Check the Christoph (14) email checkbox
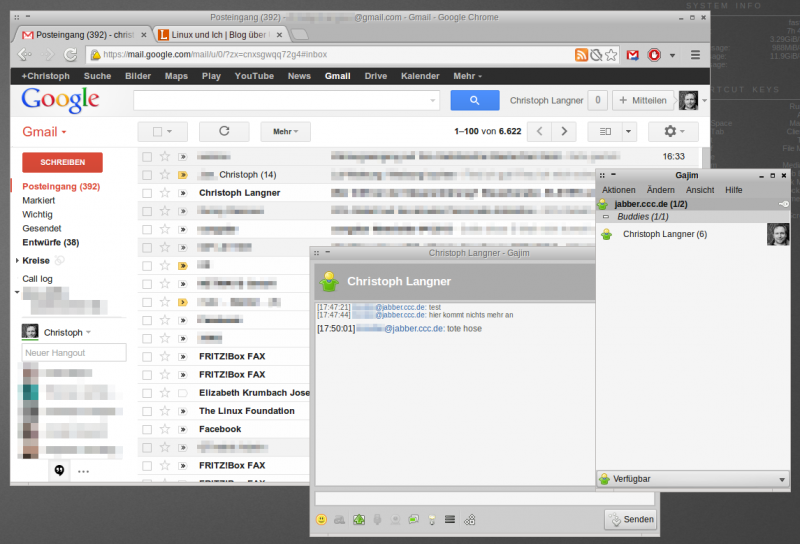Screen dimensions: 800x544 (147, 175)
